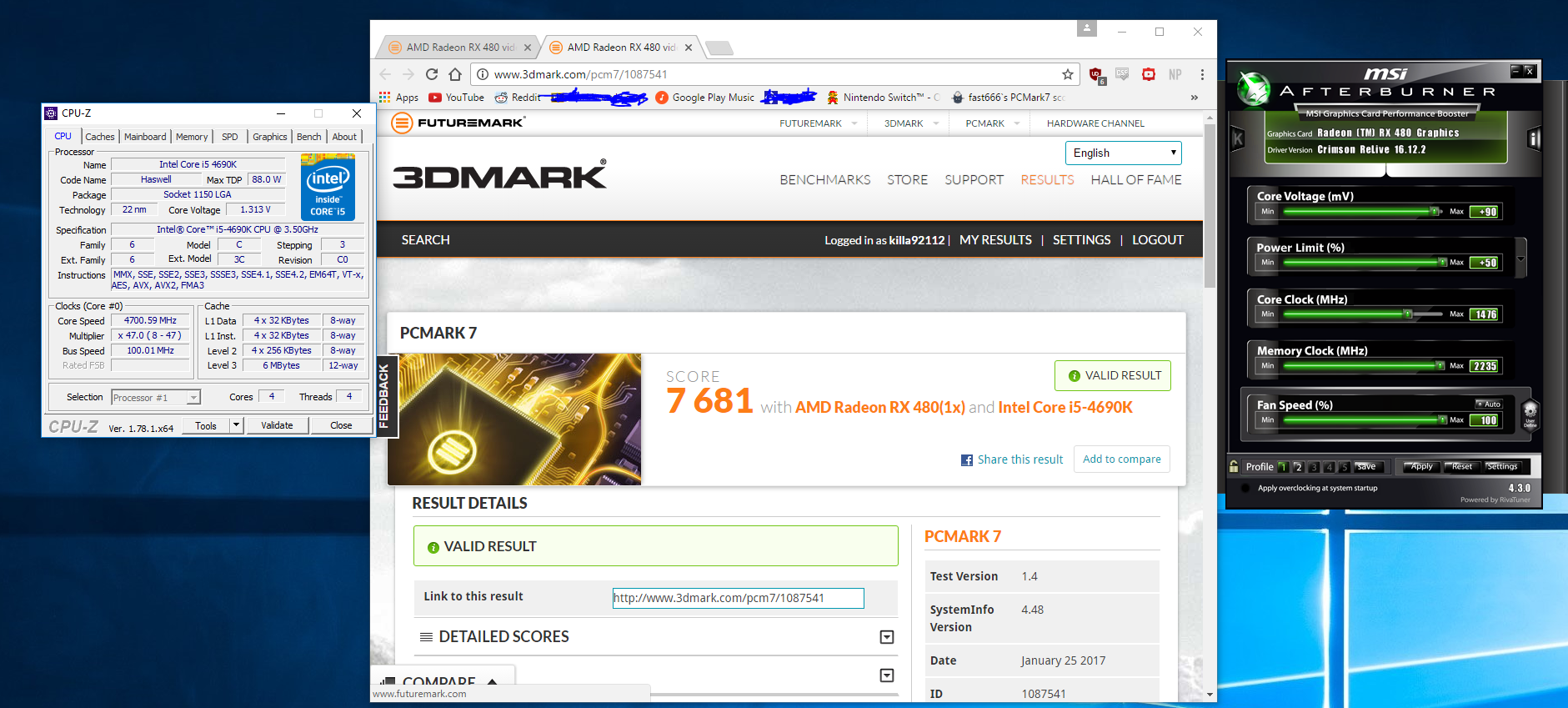Open the Reddit bookmark
Viewport: 1568px width, 708px height.
[518, 98]
